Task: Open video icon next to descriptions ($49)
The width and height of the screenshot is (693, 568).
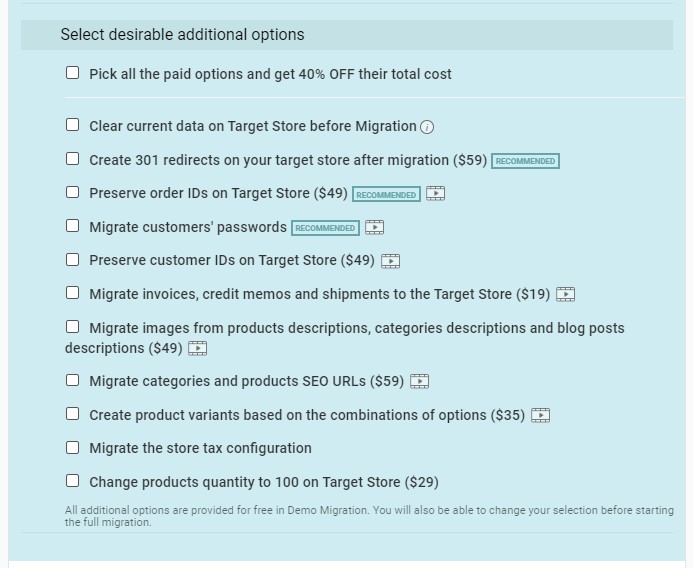Action: pyautogui.click(x=198, y=348)
